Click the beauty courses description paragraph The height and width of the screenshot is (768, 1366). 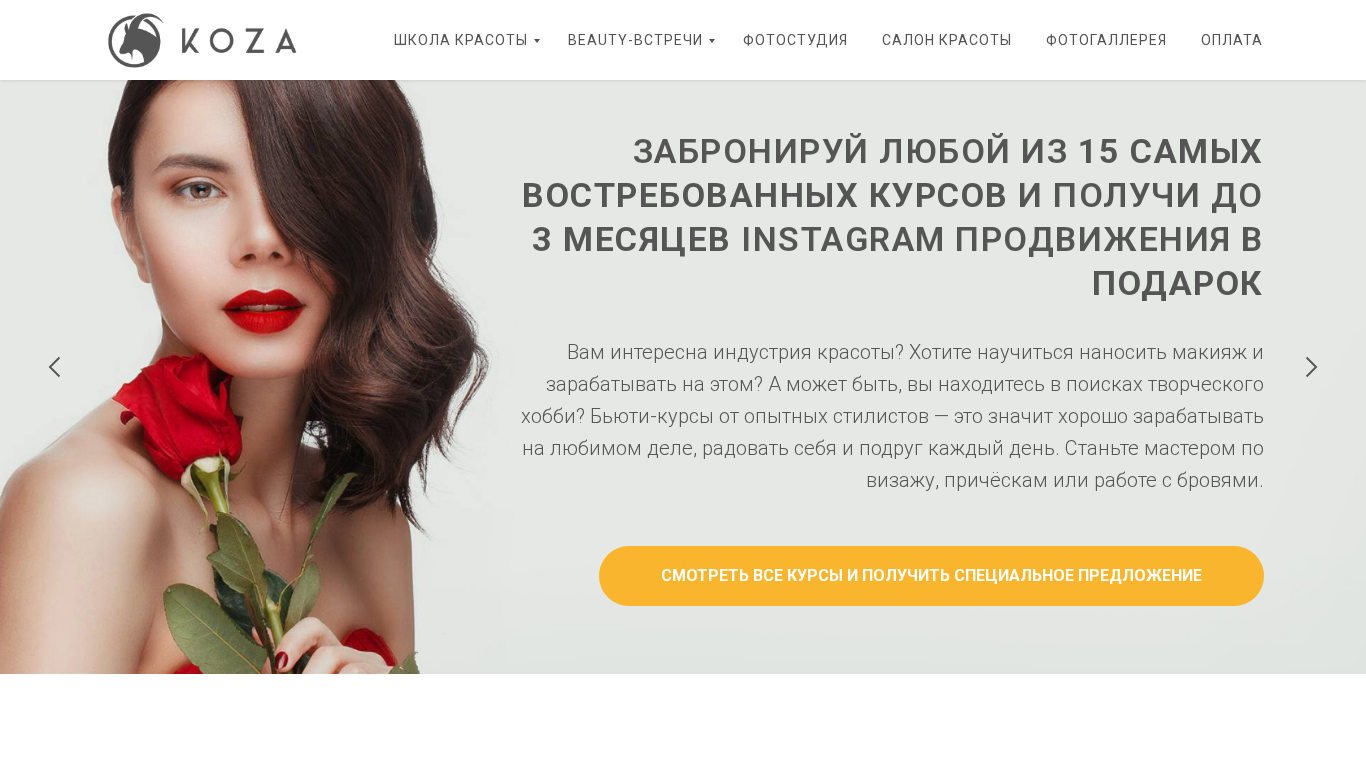tap(892, 416)
